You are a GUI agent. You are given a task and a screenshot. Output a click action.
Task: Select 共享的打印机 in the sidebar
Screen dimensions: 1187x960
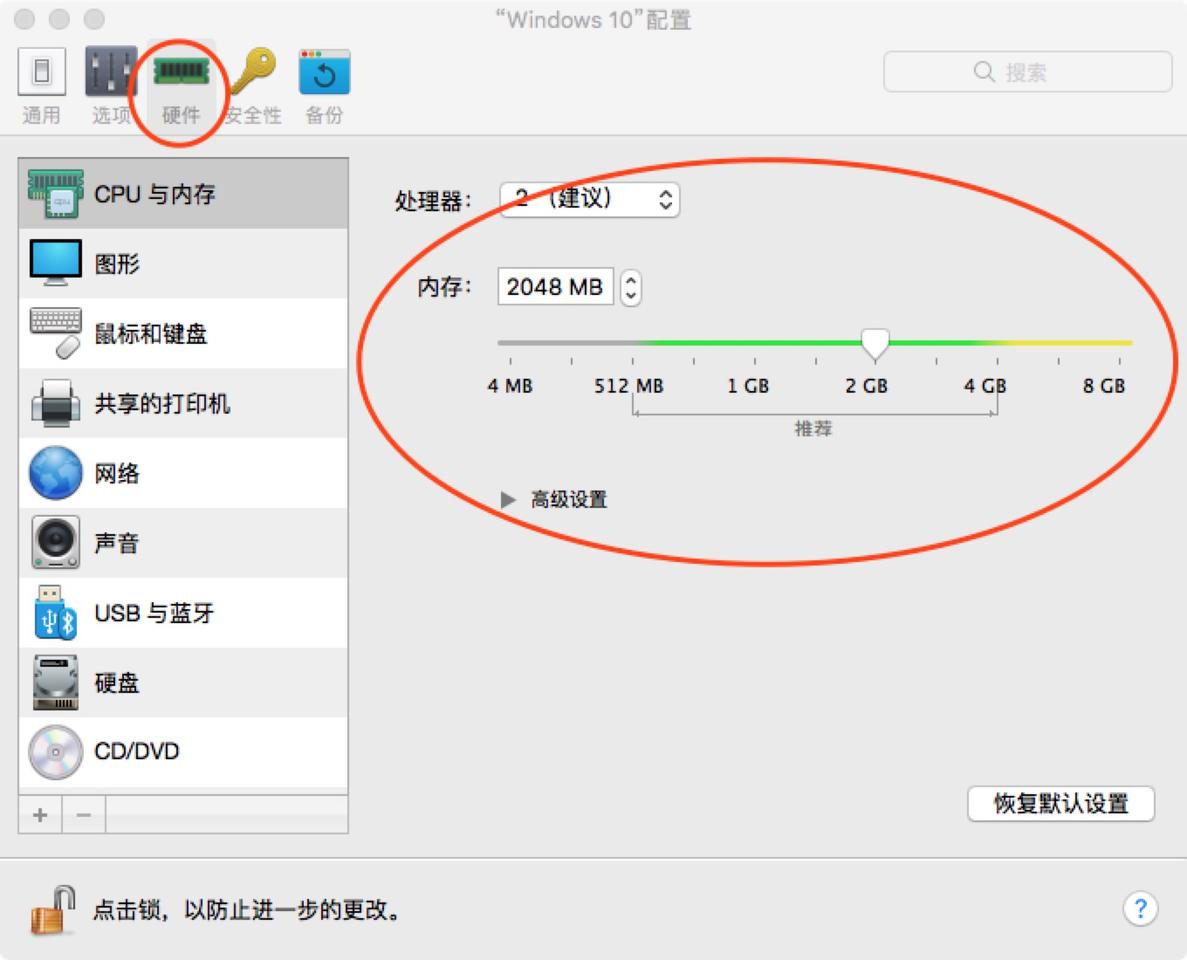click(x=183, y=403)
